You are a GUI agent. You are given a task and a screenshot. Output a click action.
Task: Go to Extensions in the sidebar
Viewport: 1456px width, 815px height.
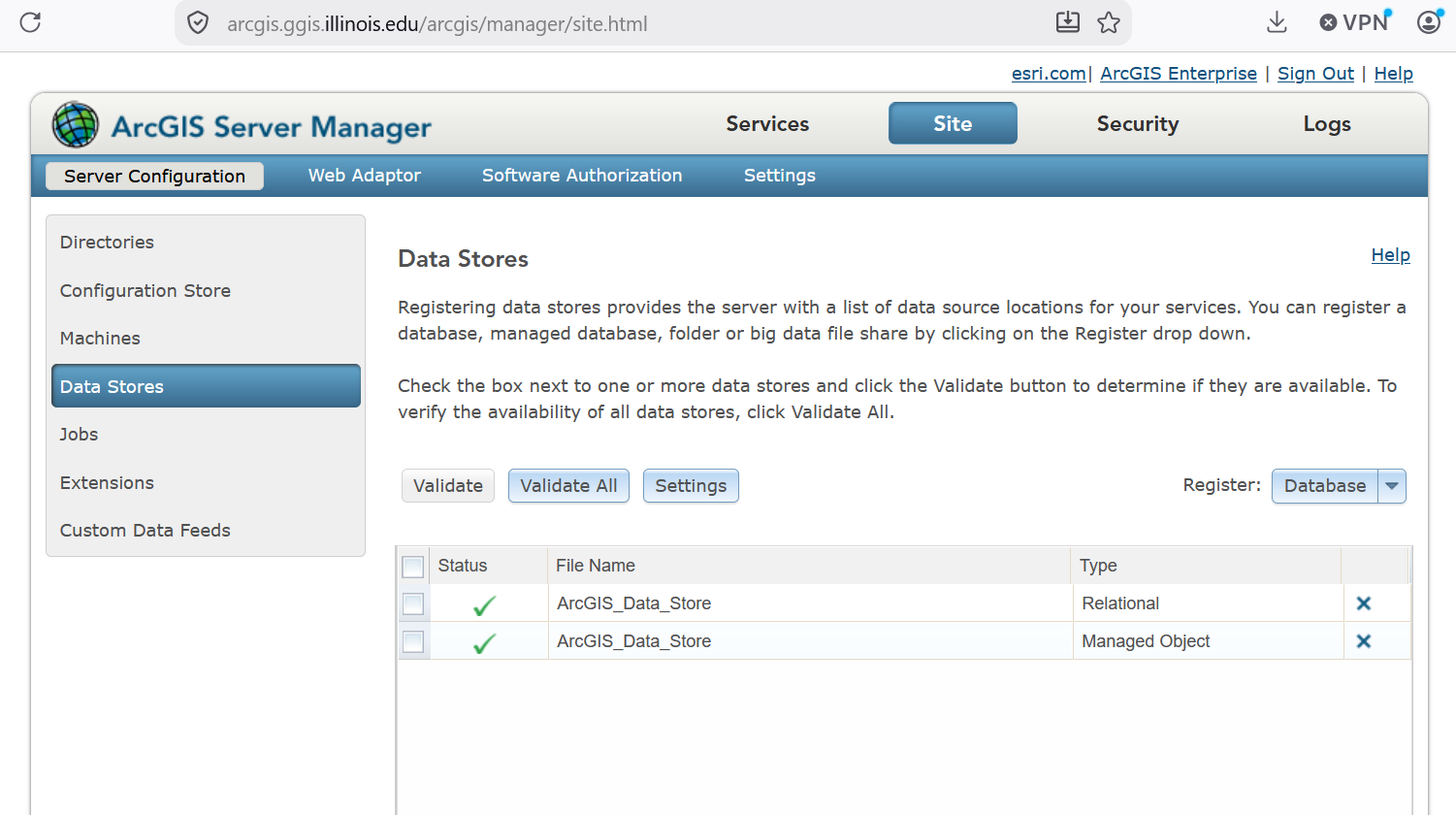[x=206, y=483]
